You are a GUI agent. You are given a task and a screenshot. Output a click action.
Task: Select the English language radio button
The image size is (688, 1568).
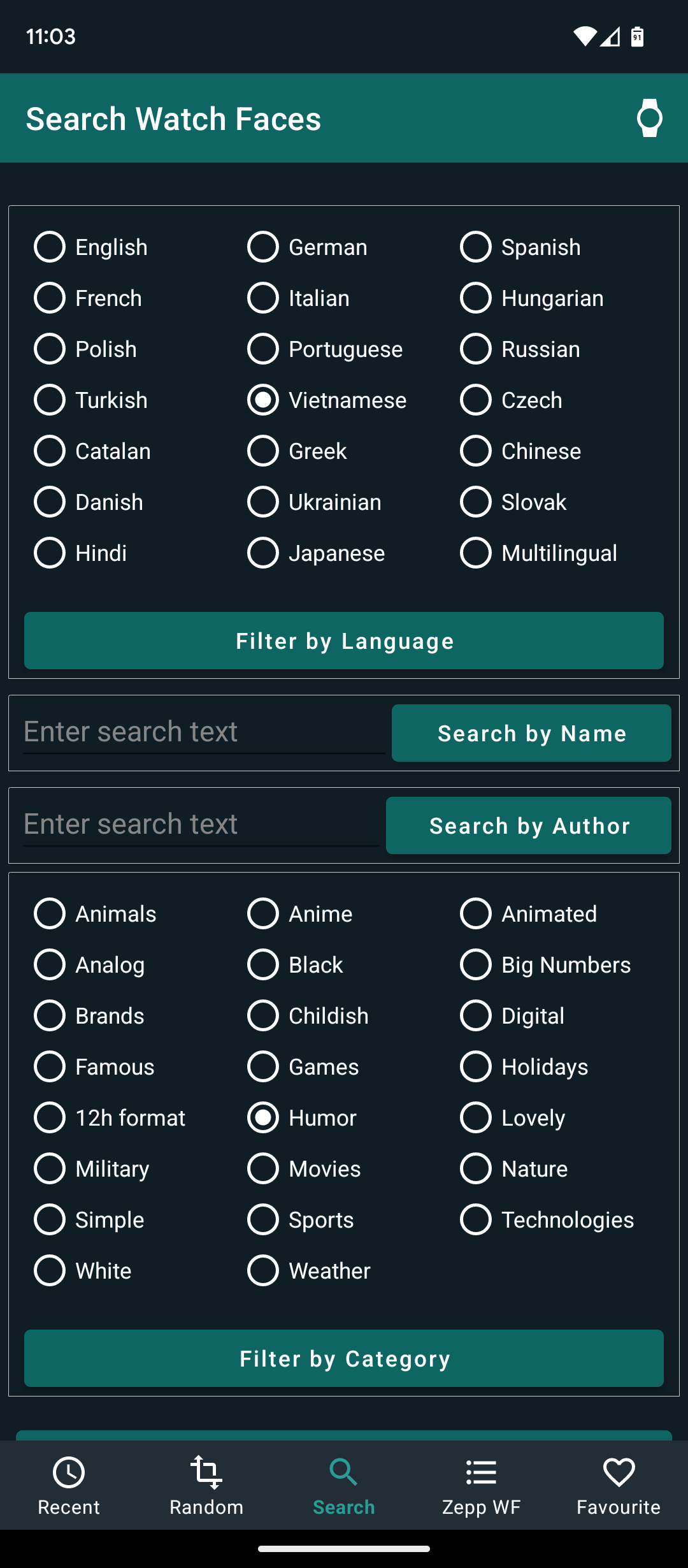50,247
